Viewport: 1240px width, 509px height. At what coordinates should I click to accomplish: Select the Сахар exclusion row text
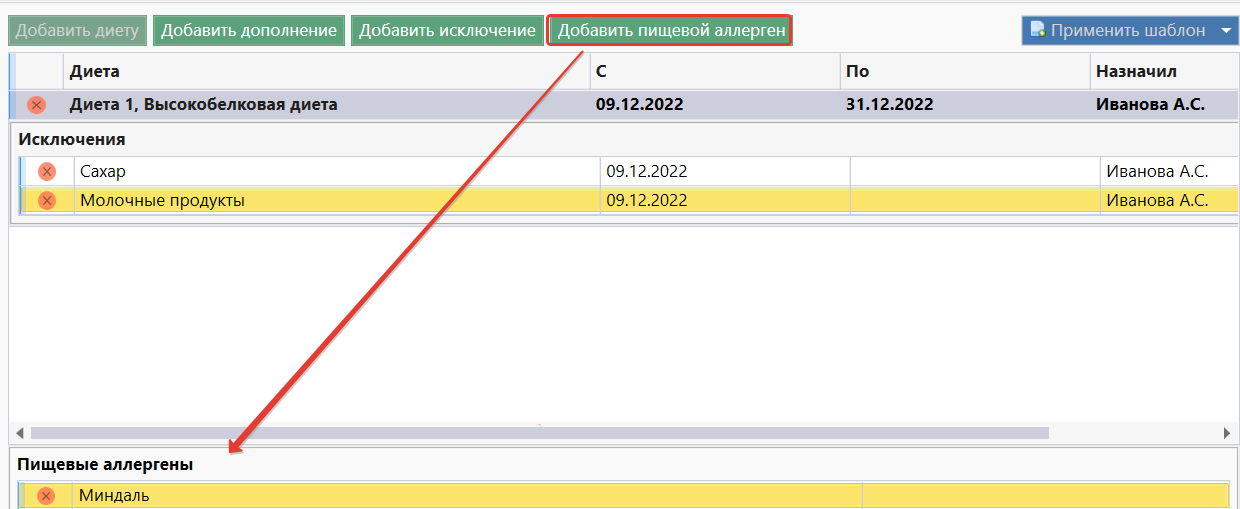point(103,171)
